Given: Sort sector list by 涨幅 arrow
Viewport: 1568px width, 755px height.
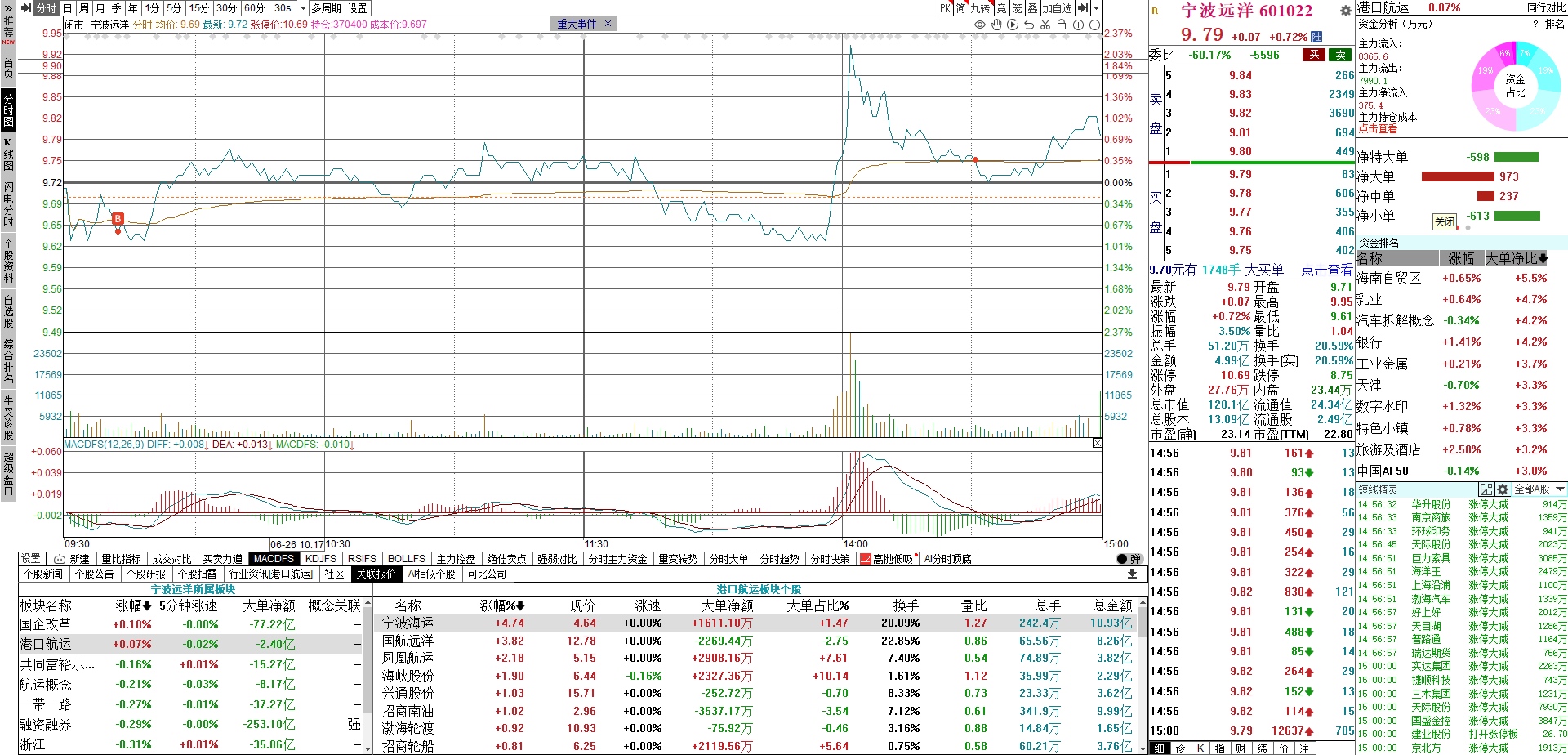Looking at the screenshot, I should (x=147, y=606).
